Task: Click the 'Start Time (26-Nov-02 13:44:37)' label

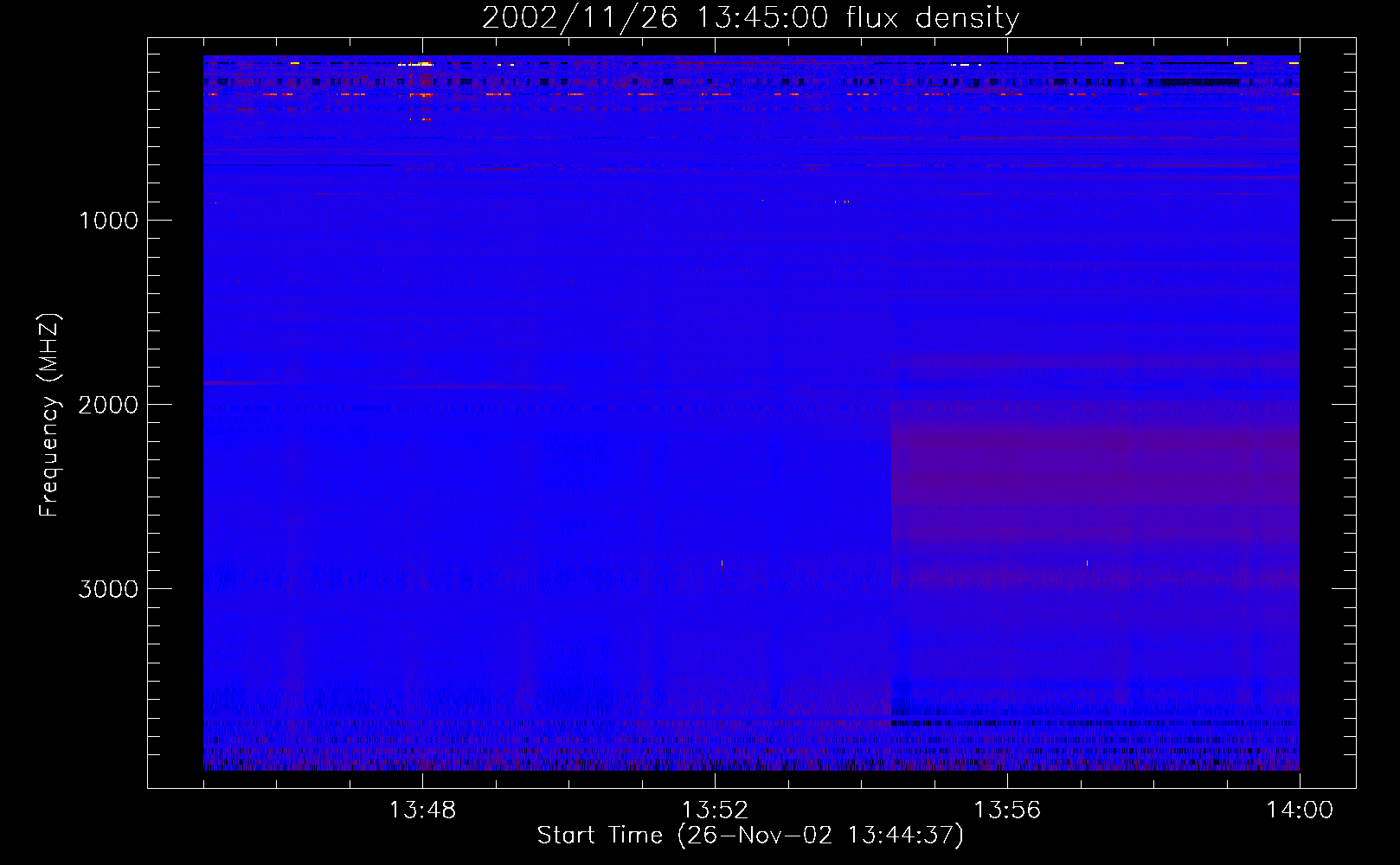Action: (750, 836)
